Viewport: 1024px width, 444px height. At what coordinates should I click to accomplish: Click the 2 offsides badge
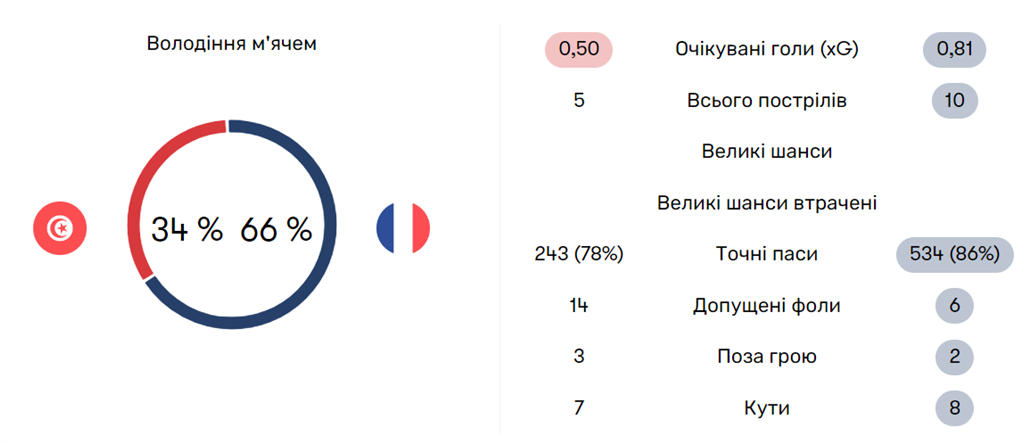[x=955, y=356]
